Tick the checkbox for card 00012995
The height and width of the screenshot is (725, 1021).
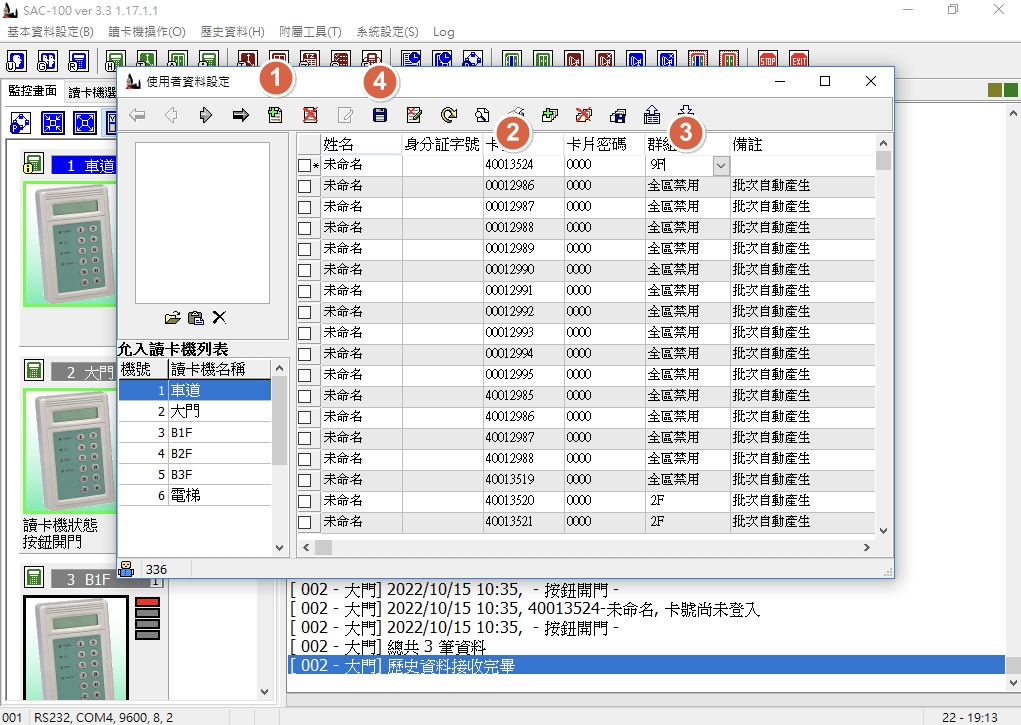pyautogui.click(x=304, y=375)
